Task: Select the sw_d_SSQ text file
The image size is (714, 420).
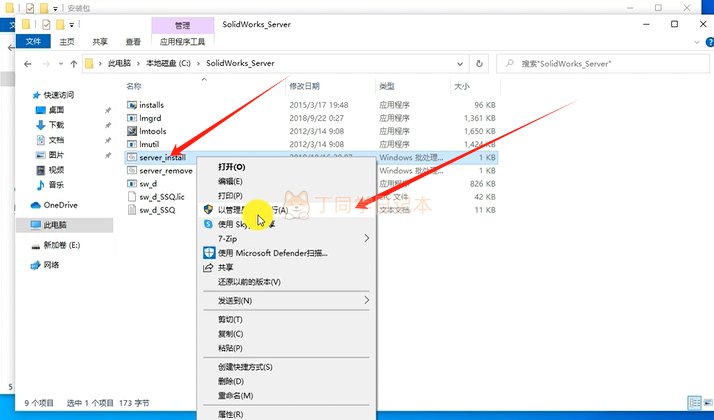Action: click(157, 210)
